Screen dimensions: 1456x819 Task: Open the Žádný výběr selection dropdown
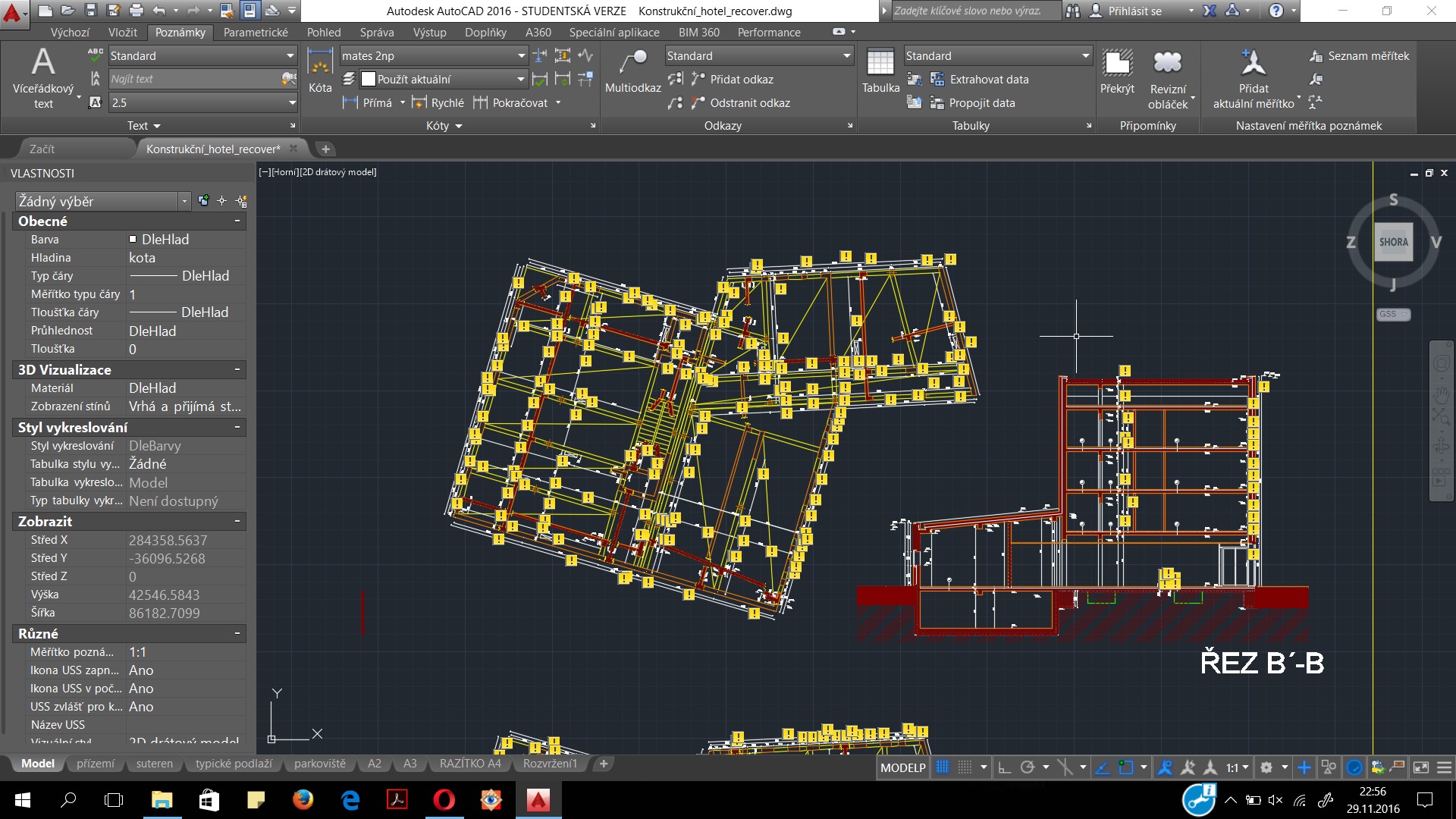click(x=184, y=201)
